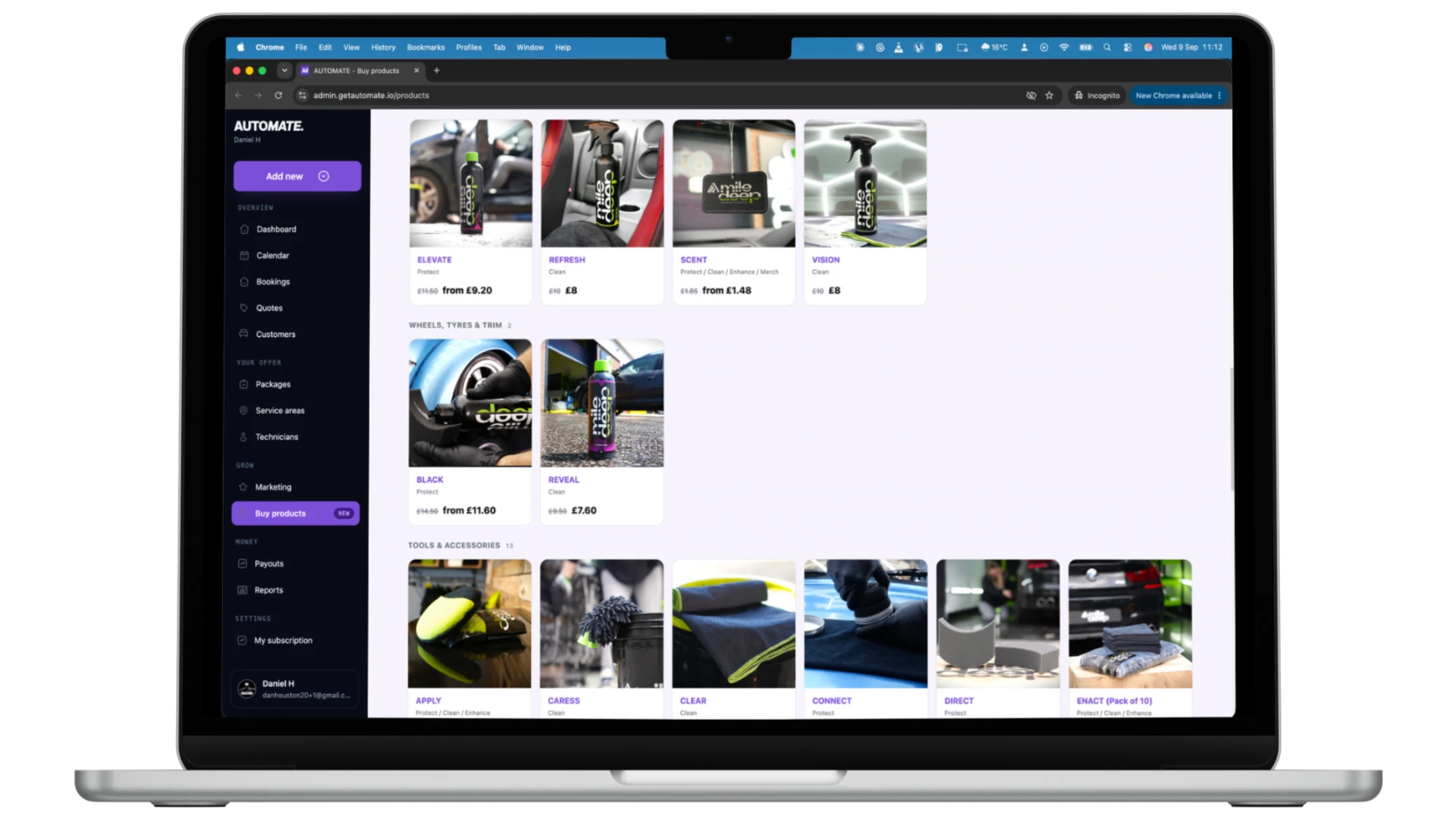This screenshot has width=1456, height=819.
Task: Open the VISION product title link
Action: tap(826, 259)
